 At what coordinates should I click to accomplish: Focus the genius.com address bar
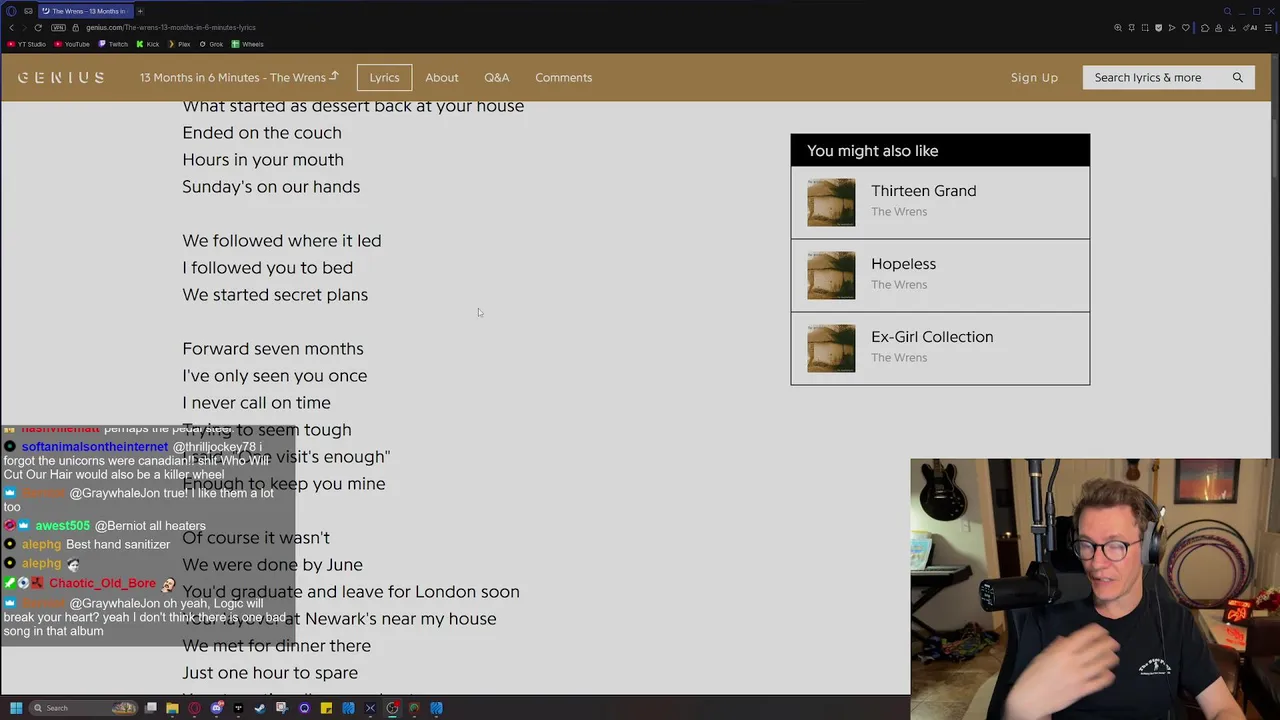tap(170, 28)
